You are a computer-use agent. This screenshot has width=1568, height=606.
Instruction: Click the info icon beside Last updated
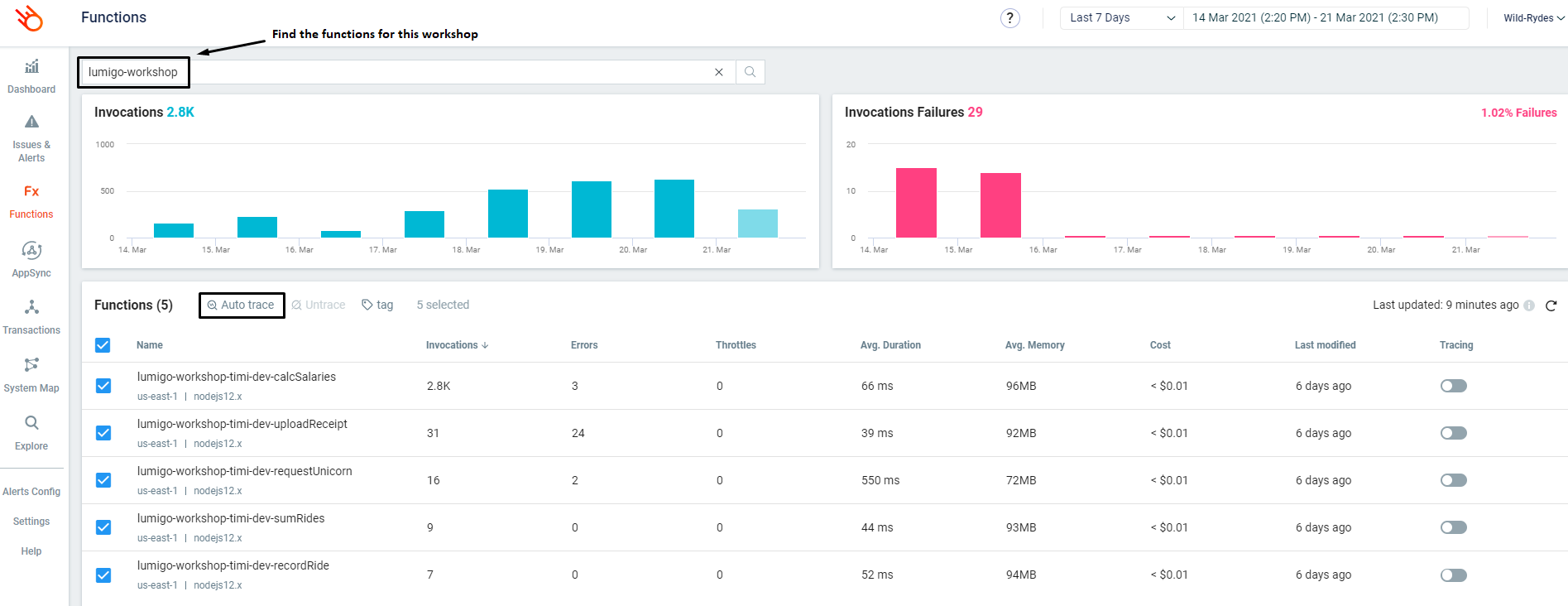(x=1529, y=305)
